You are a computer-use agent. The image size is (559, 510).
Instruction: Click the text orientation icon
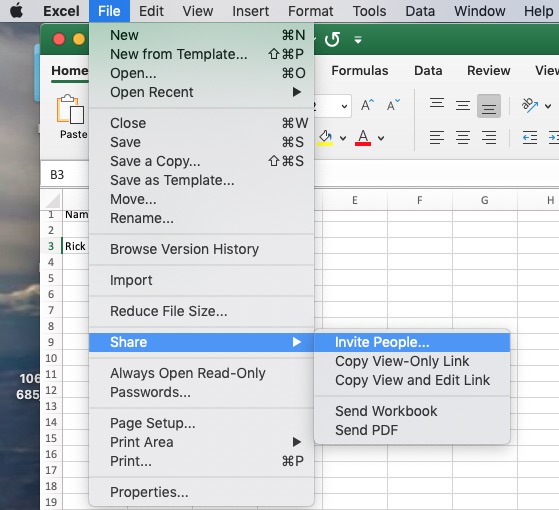pyautogui.click(x=529, y=105)
